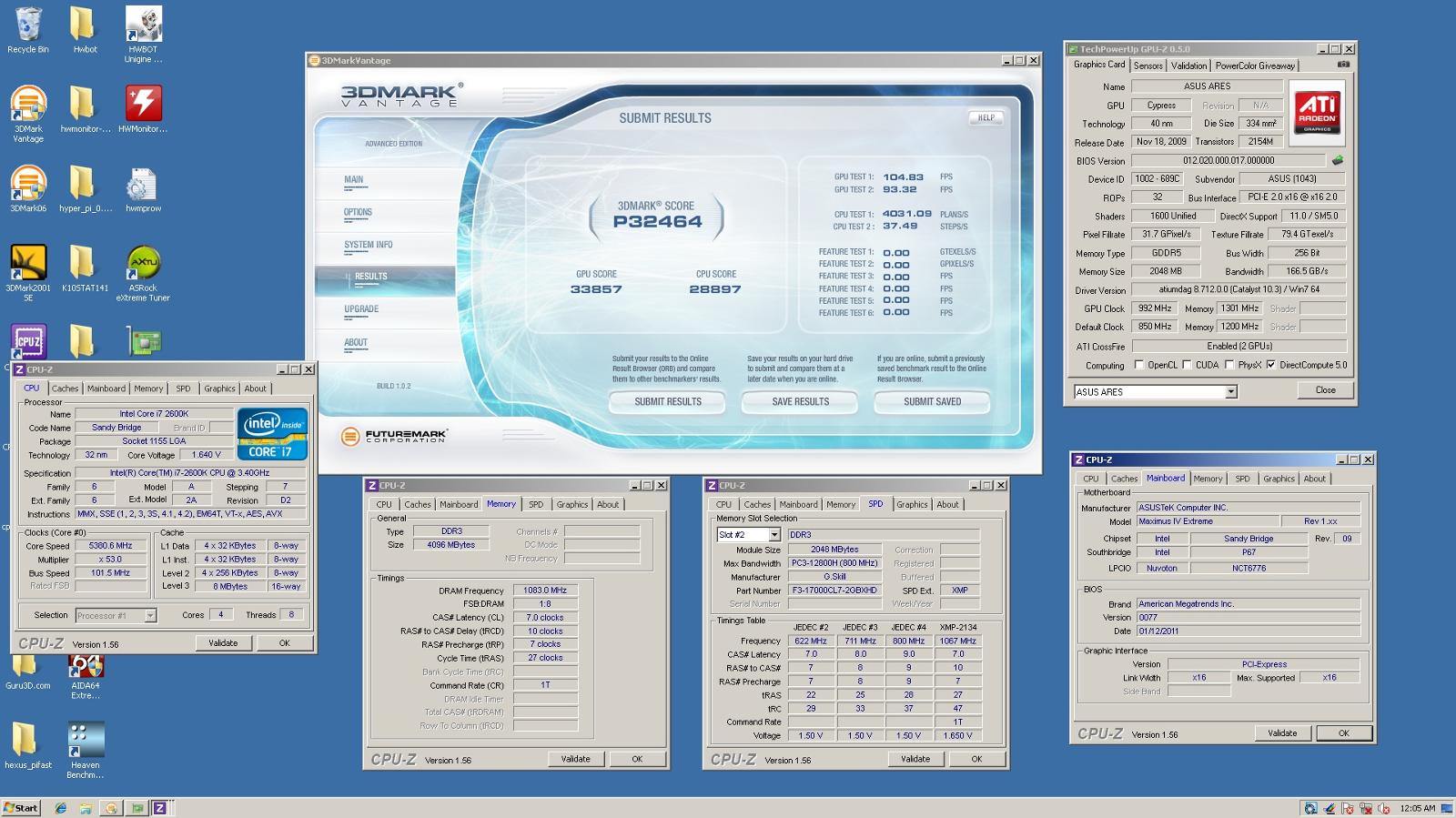Launch the purple CPU-Z desktop shortcut
Image resolution: width=1456 pixels, height=818 pixels.
[28, 342]
